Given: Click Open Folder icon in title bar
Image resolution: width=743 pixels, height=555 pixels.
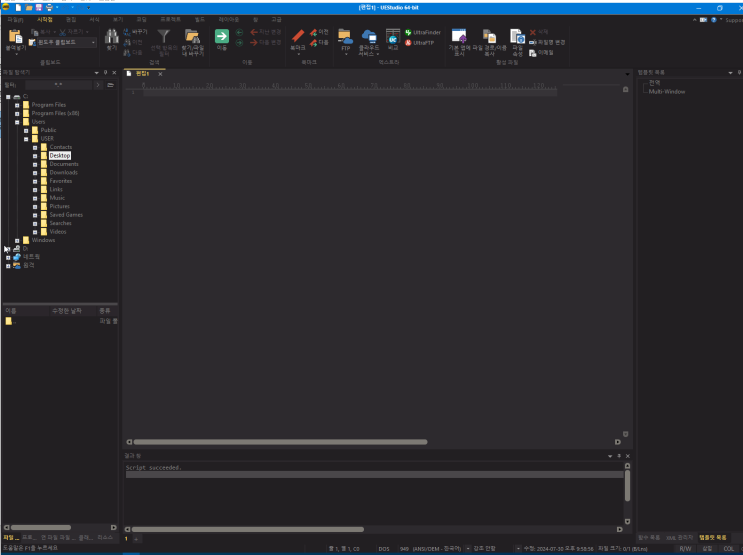Looking at the screenshot, I should pos(29,8).
